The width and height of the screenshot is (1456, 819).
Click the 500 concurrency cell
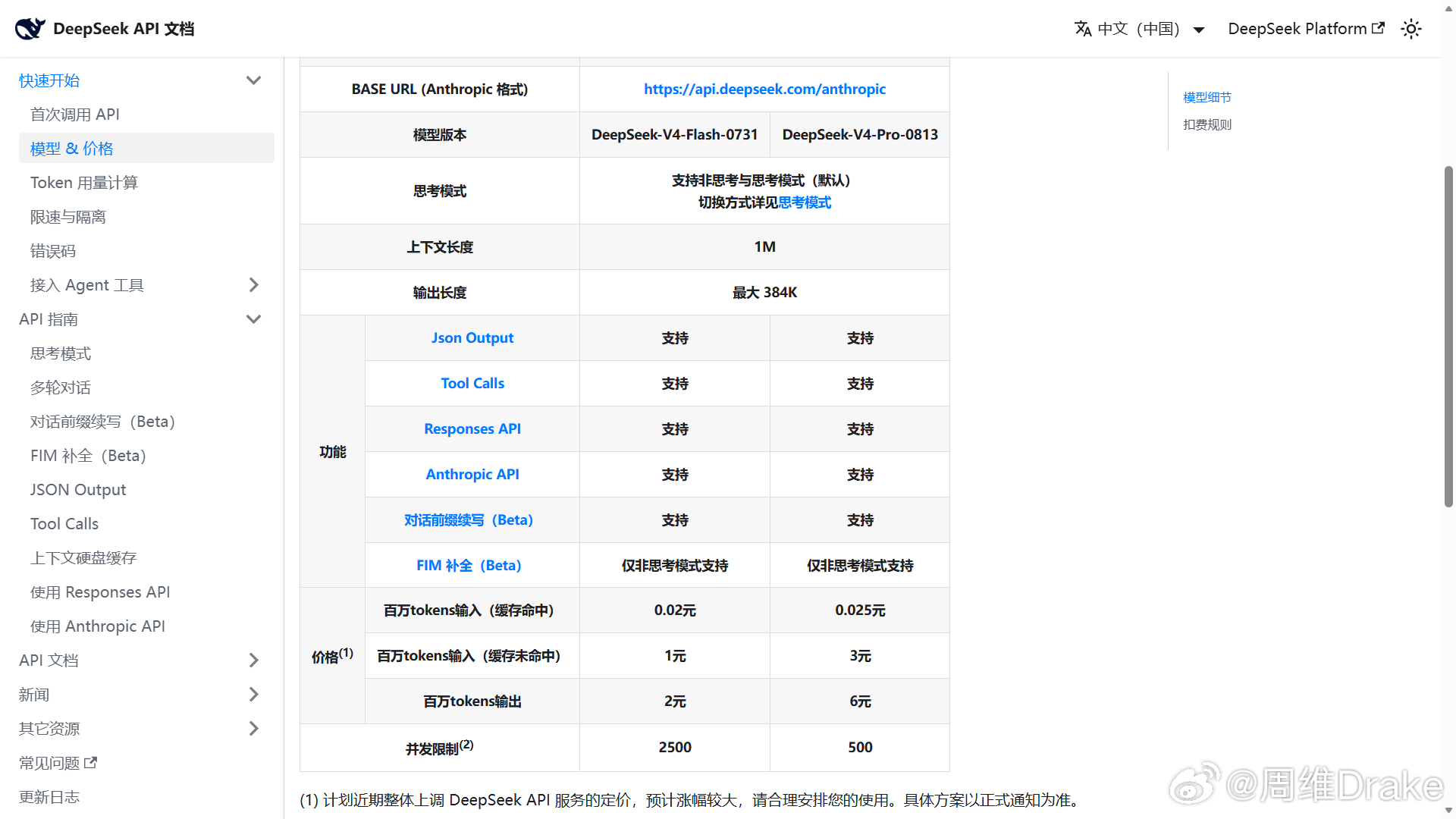[x=860, y=747]
